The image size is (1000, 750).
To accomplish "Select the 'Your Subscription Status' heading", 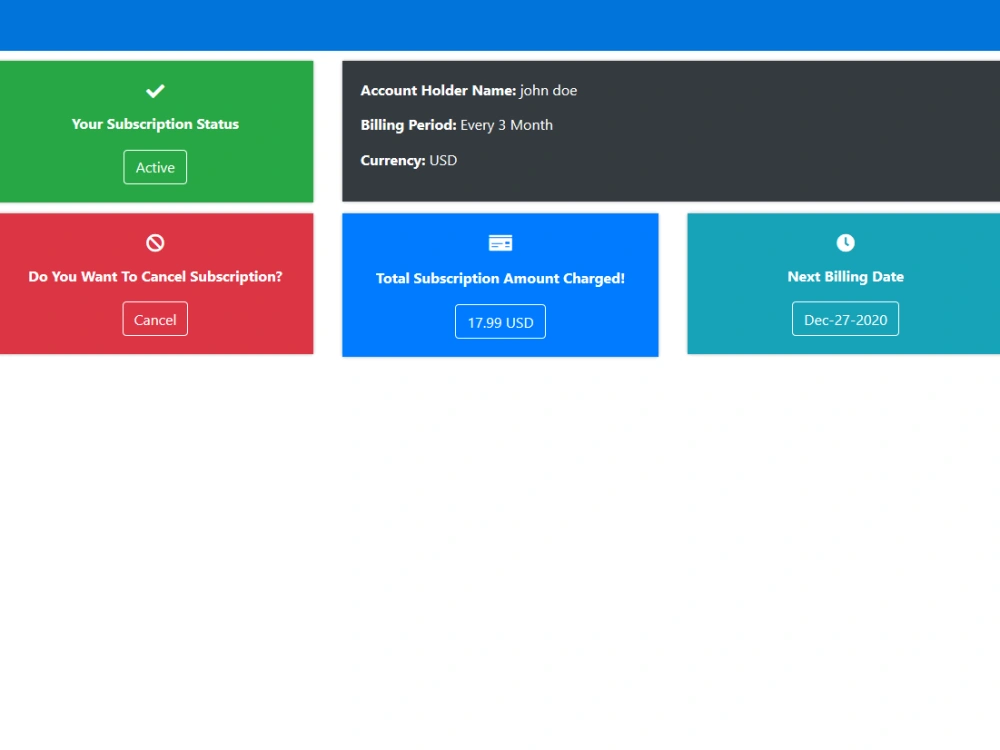I will click(155, 124).
